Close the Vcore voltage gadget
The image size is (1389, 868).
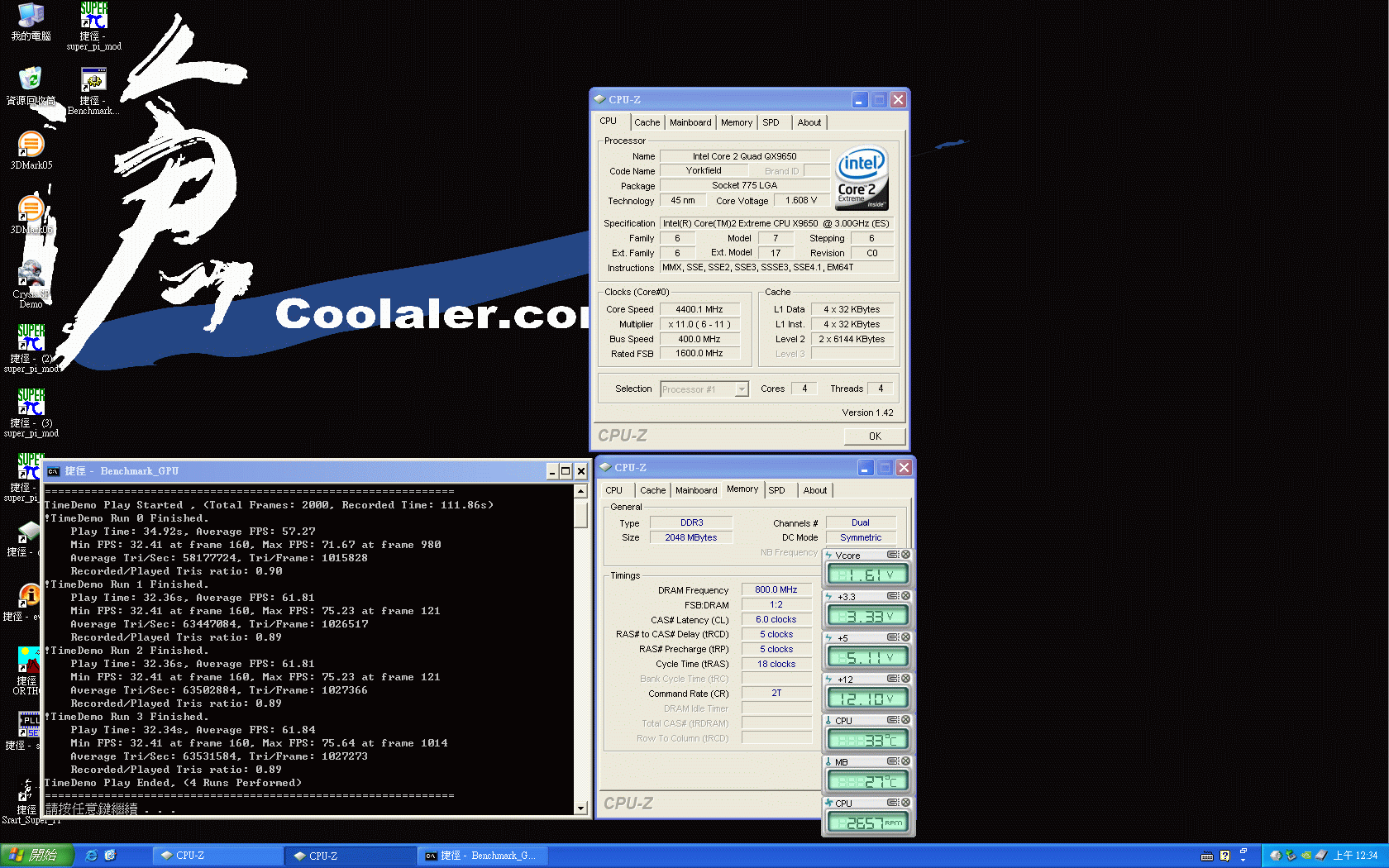[x=905, y=555]
